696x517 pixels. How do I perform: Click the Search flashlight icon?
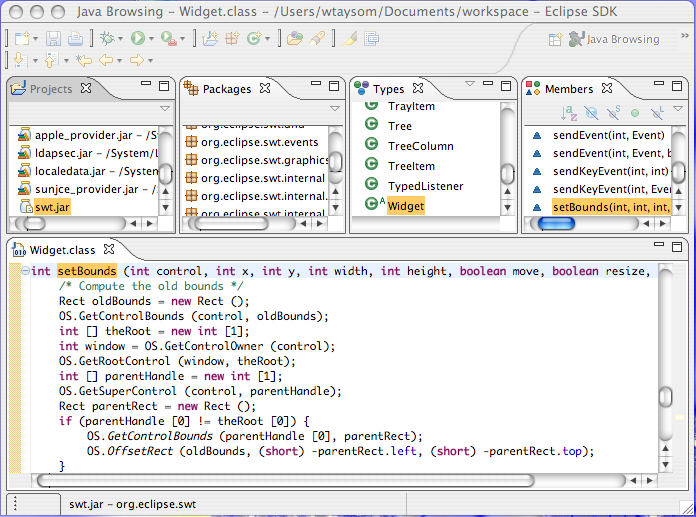[317, 39]
